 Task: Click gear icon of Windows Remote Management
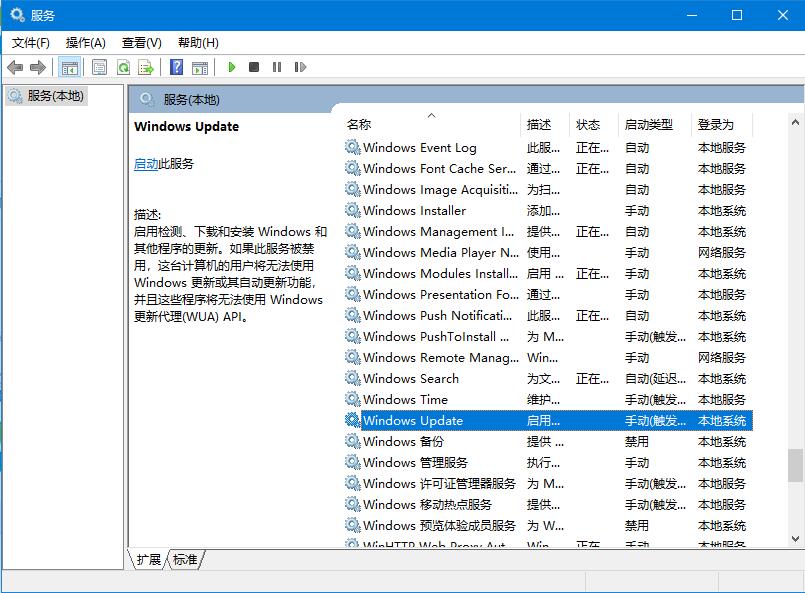coord(352,357)
